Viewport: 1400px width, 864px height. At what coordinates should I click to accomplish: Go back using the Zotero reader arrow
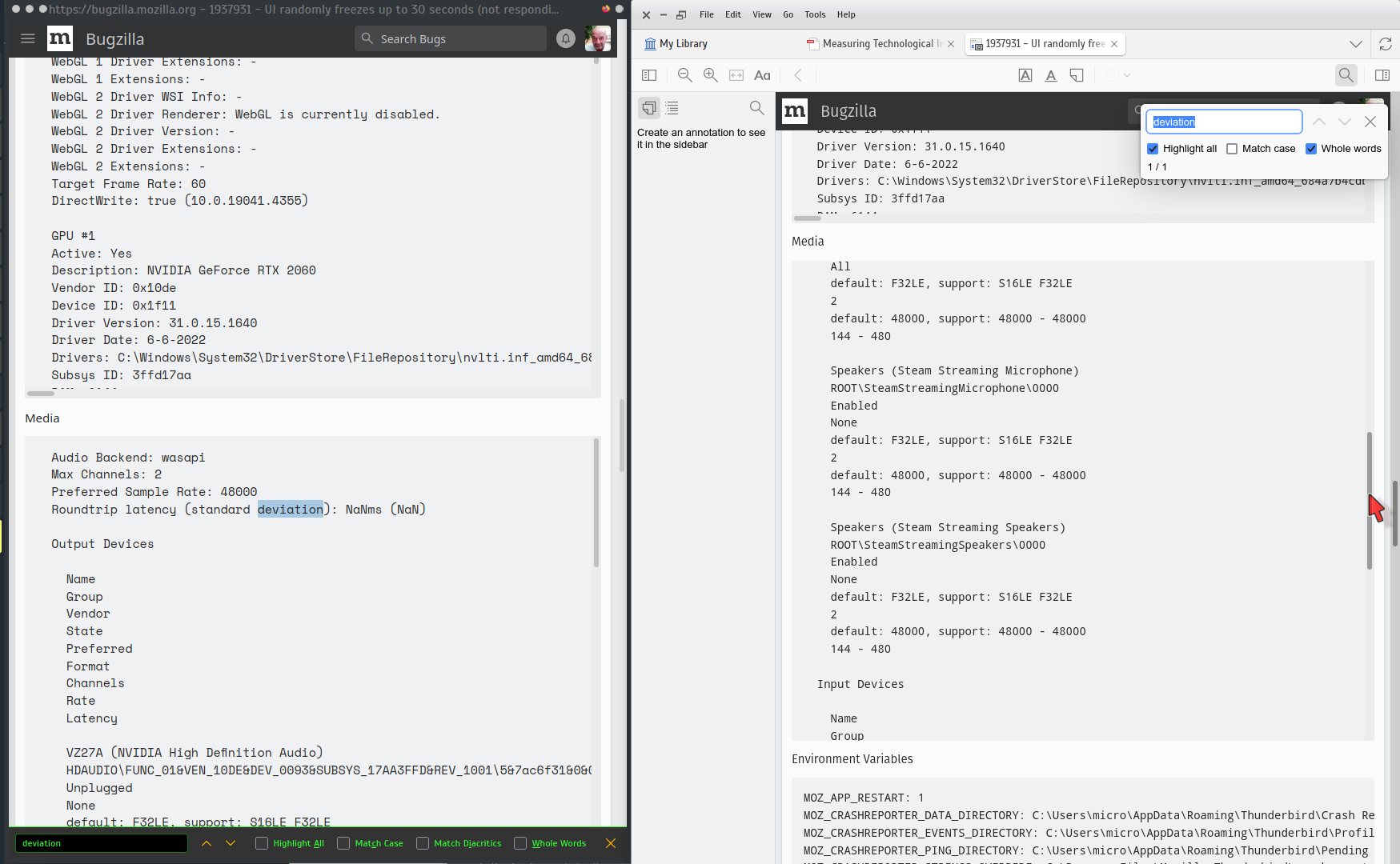(x=798, y=75)
